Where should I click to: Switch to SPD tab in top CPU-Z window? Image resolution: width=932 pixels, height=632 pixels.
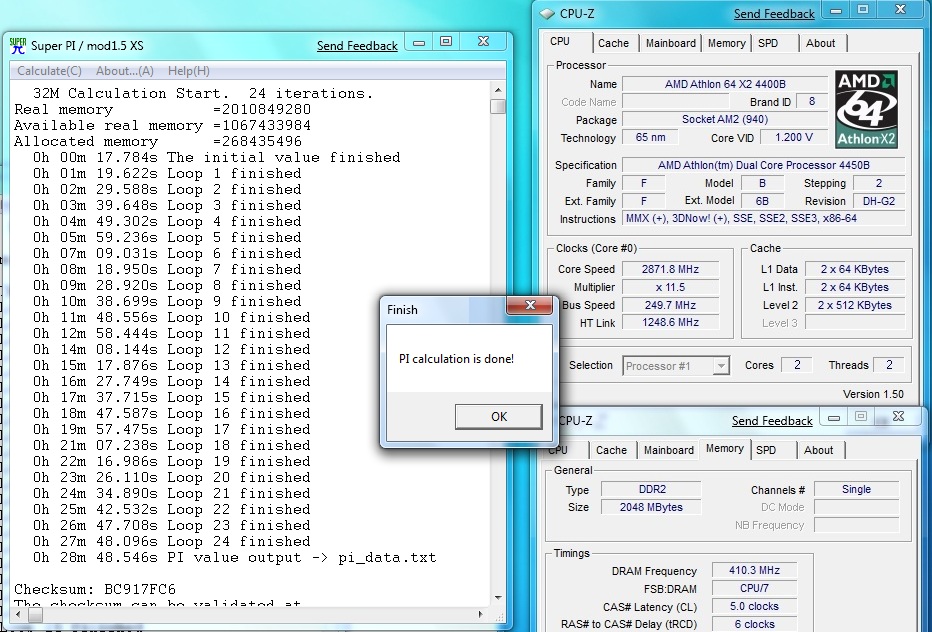point(768,43)
